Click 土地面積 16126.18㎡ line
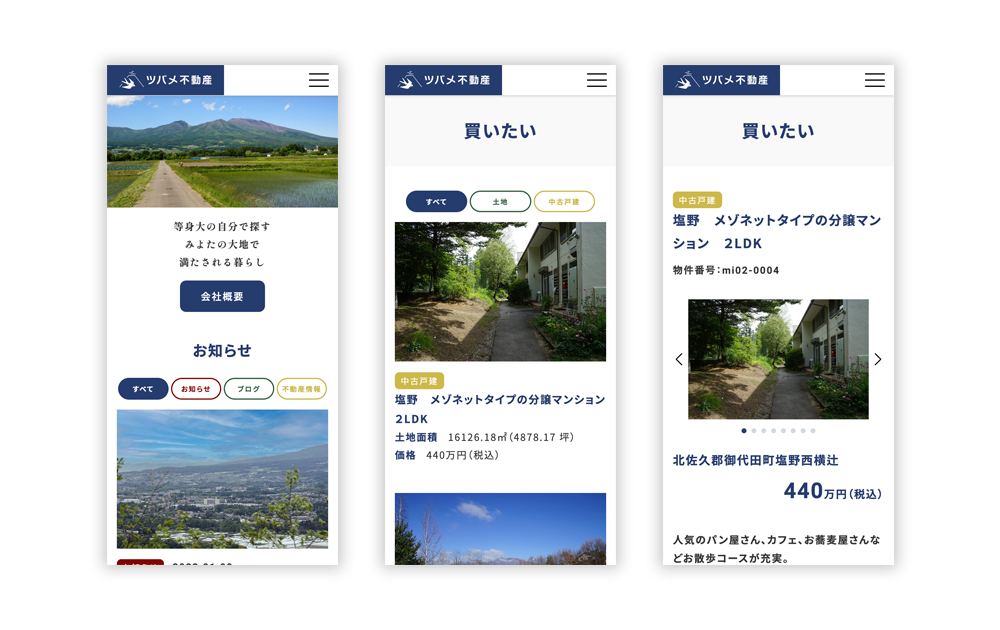The height and width of the screenshot is (630, 1000). pos(485,437)
